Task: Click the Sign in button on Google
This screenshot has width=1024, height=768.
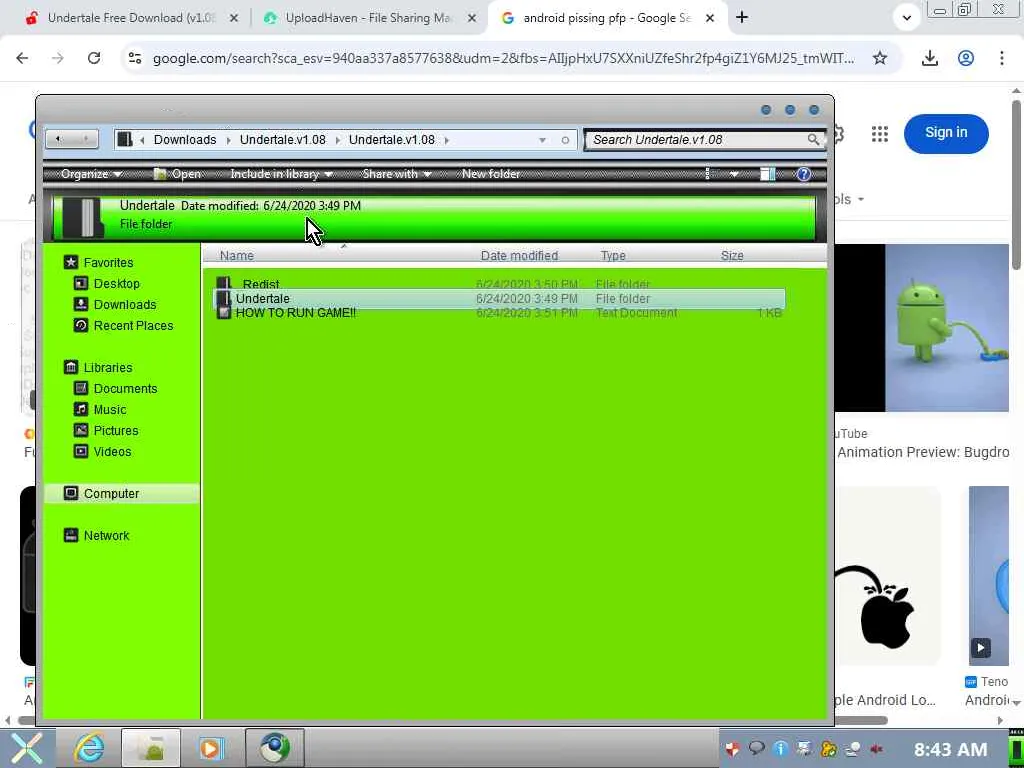Action: pyautogui.click(x=946, y=133)
